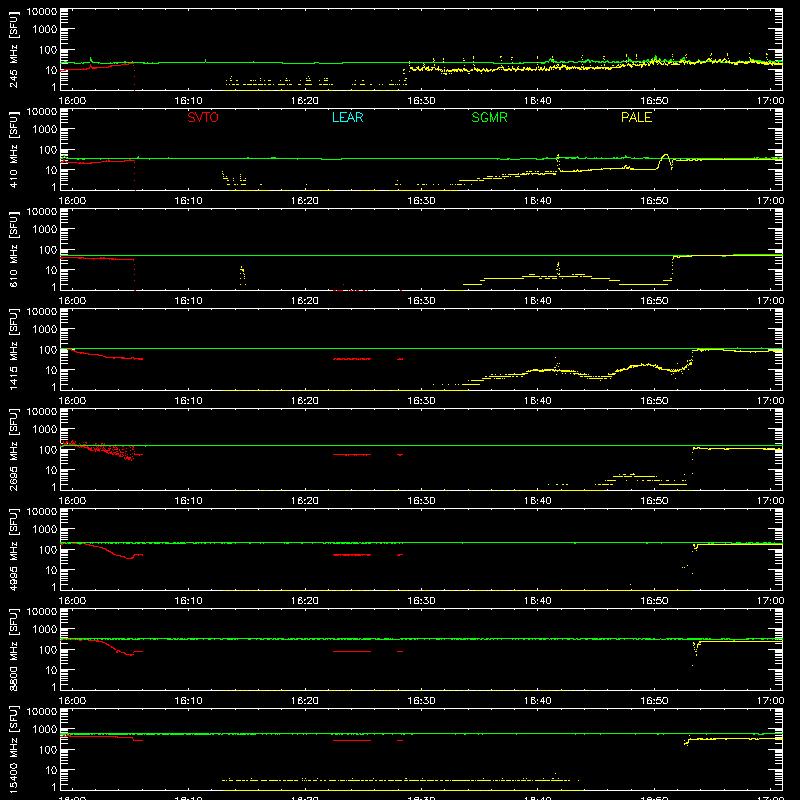Click the red SVTO station legend label
This screenshot has height=800, width=800.
203,117
